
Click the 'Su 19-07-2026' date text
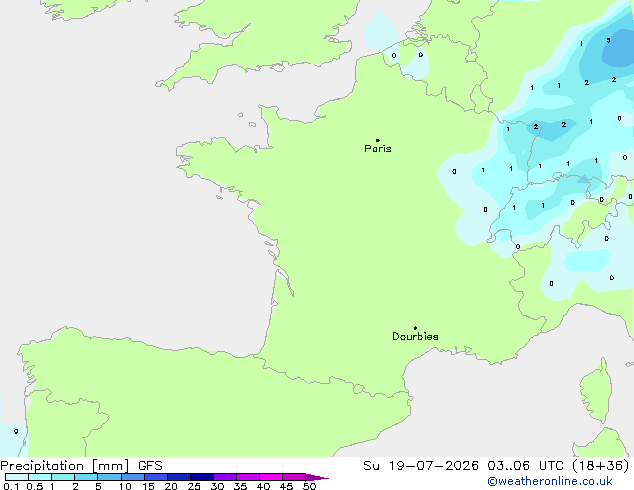pos(421,466)
